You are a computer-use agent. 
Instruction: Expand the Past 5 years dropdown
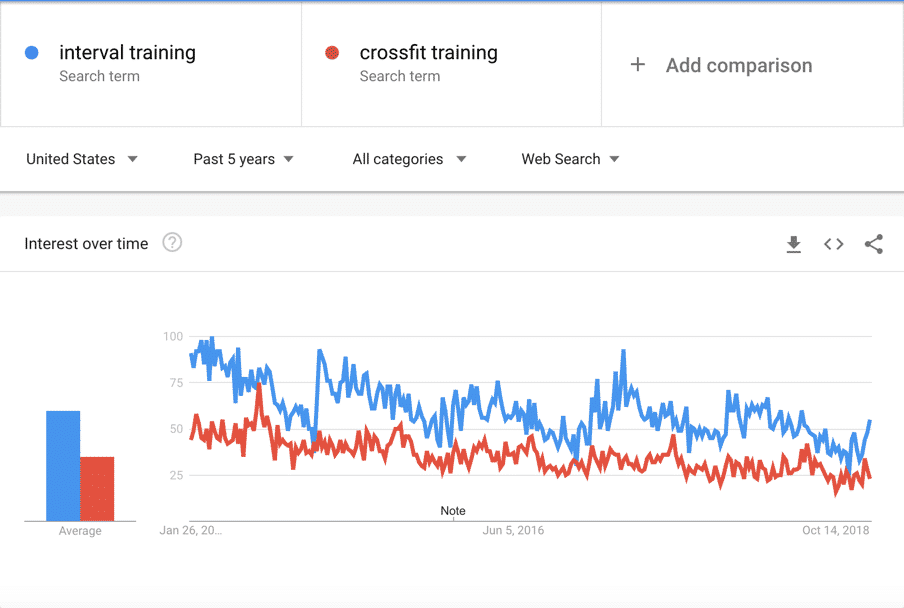tap(243, 159)
